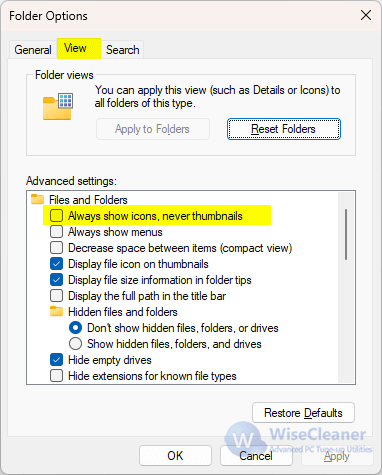Uncheck Display file icon on thumbnails

(57, 264)
